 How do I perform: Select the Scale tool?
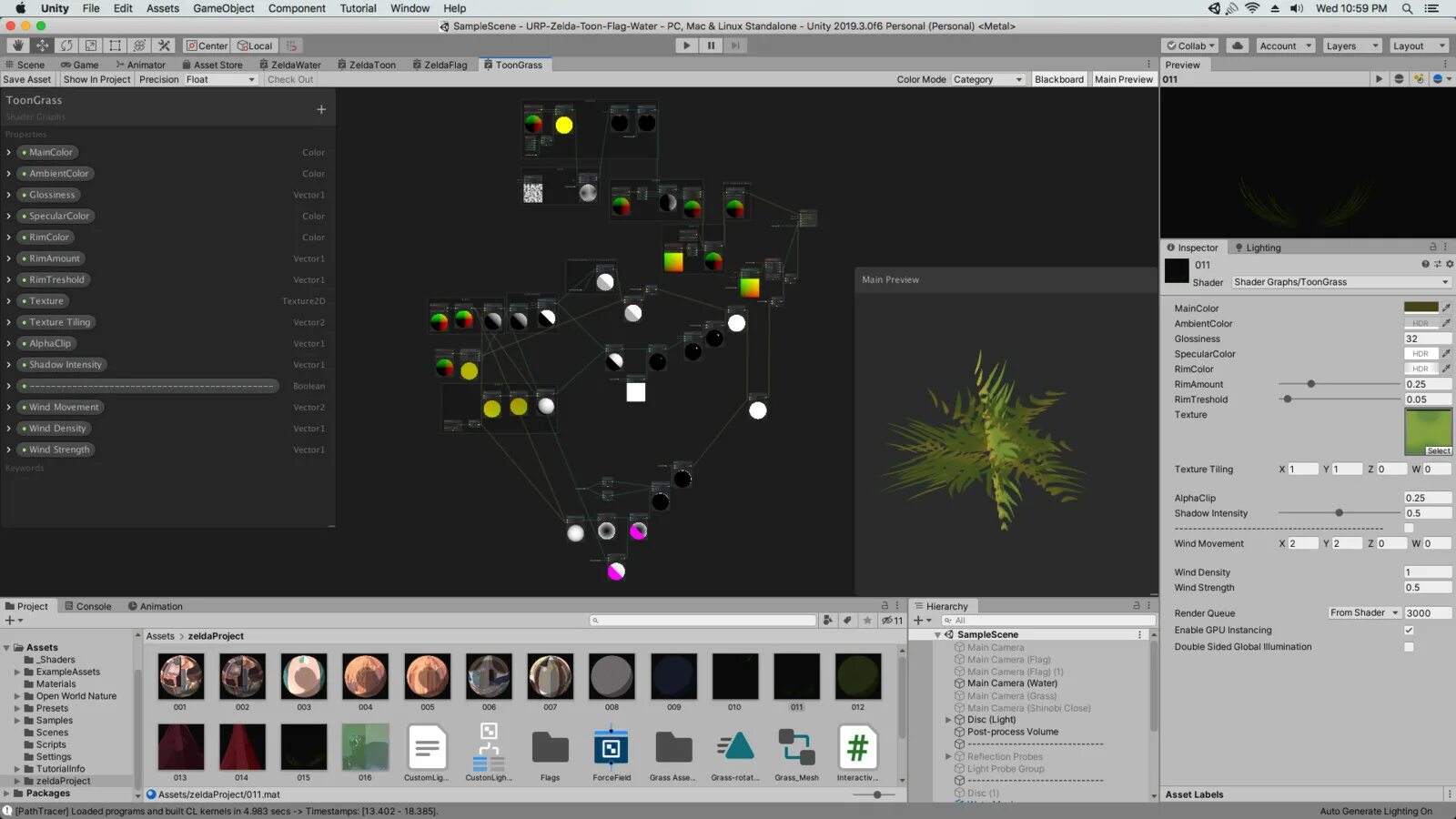pyautogui.click(x=91, y=45)
